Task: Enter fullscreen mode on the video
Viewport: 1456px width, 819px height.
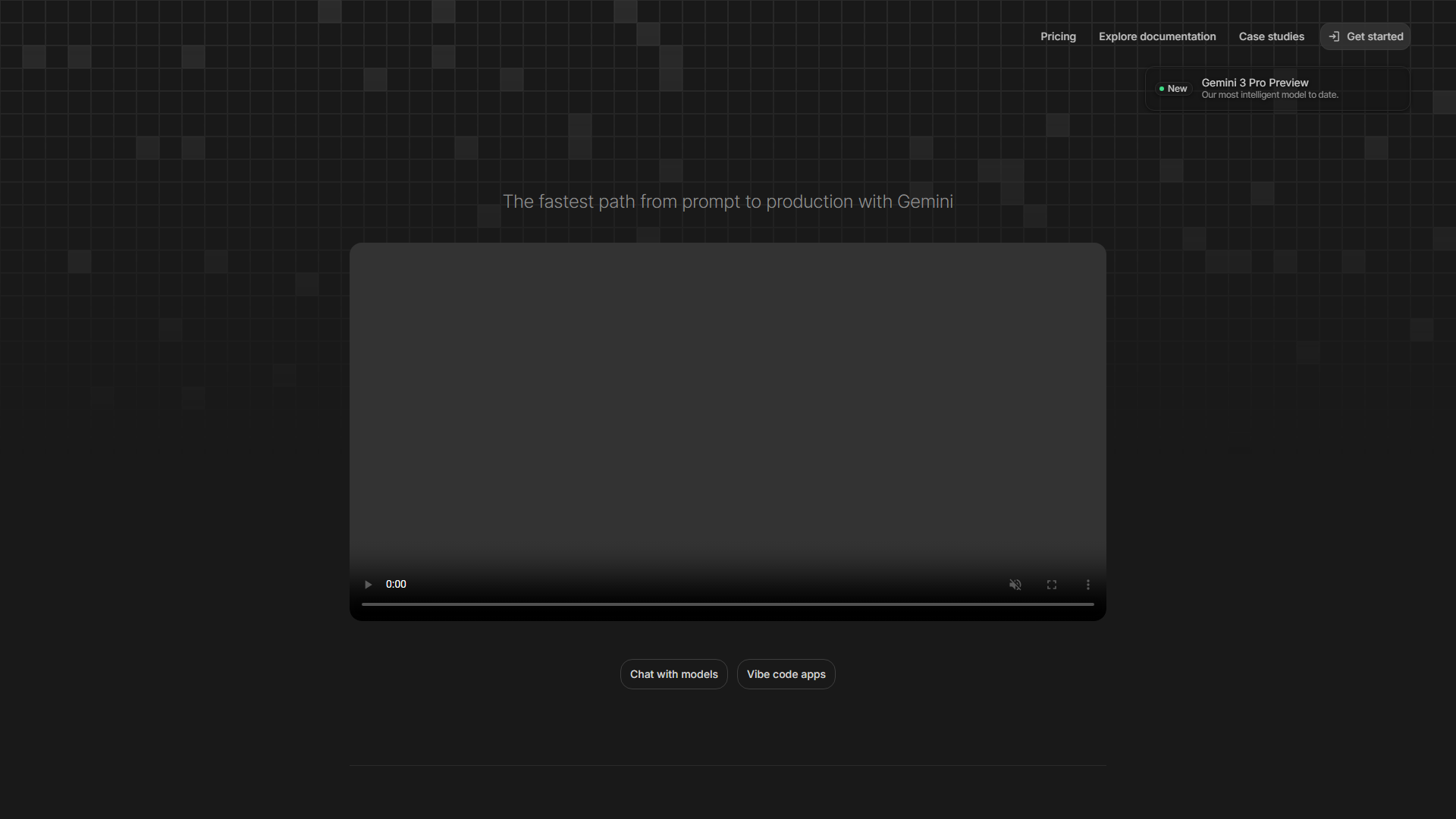Action: tap(1052, 585)
